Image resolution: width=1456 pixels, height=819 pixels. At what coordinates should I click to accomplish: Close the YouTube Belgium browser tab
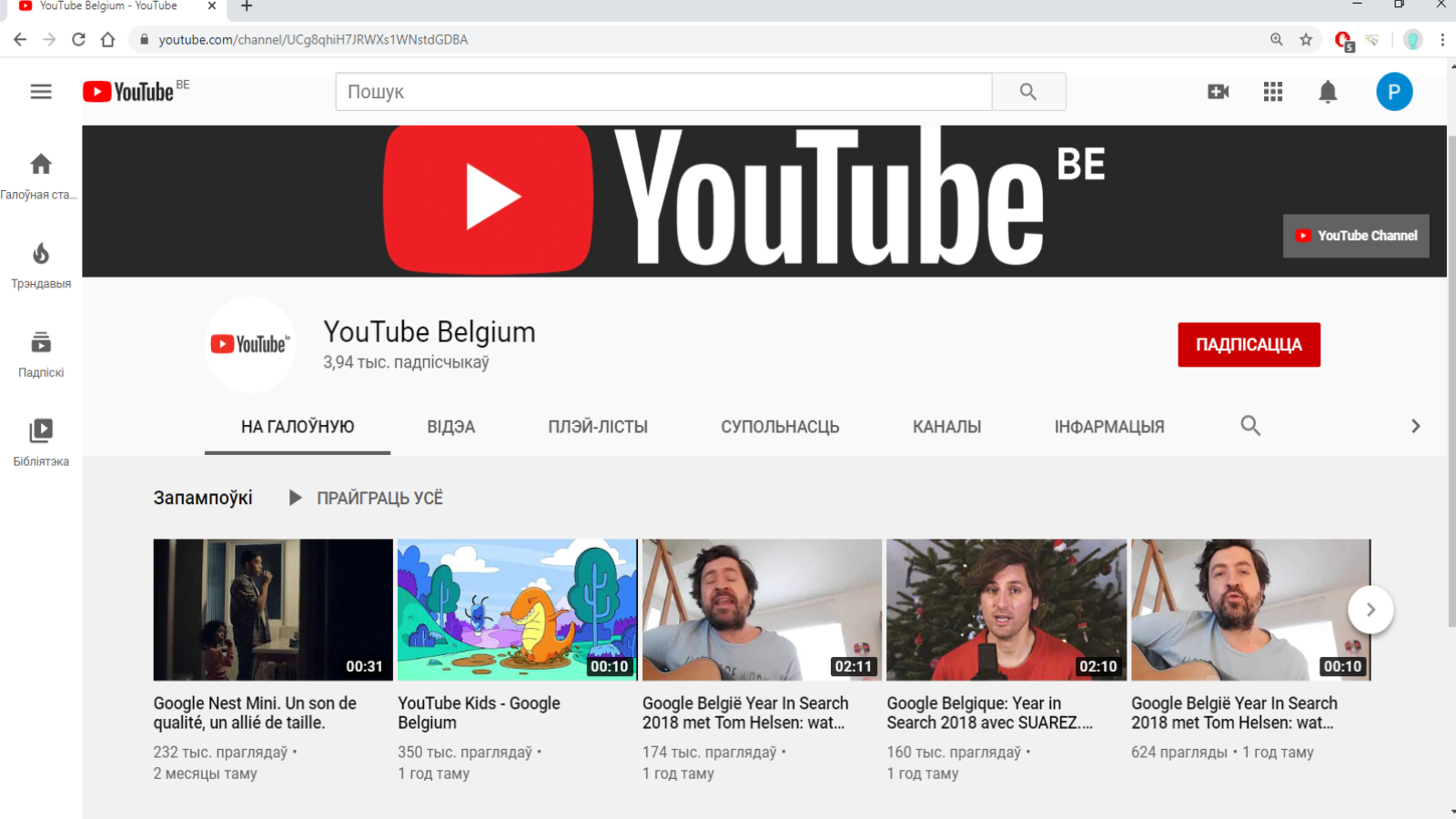click(212, 6)
